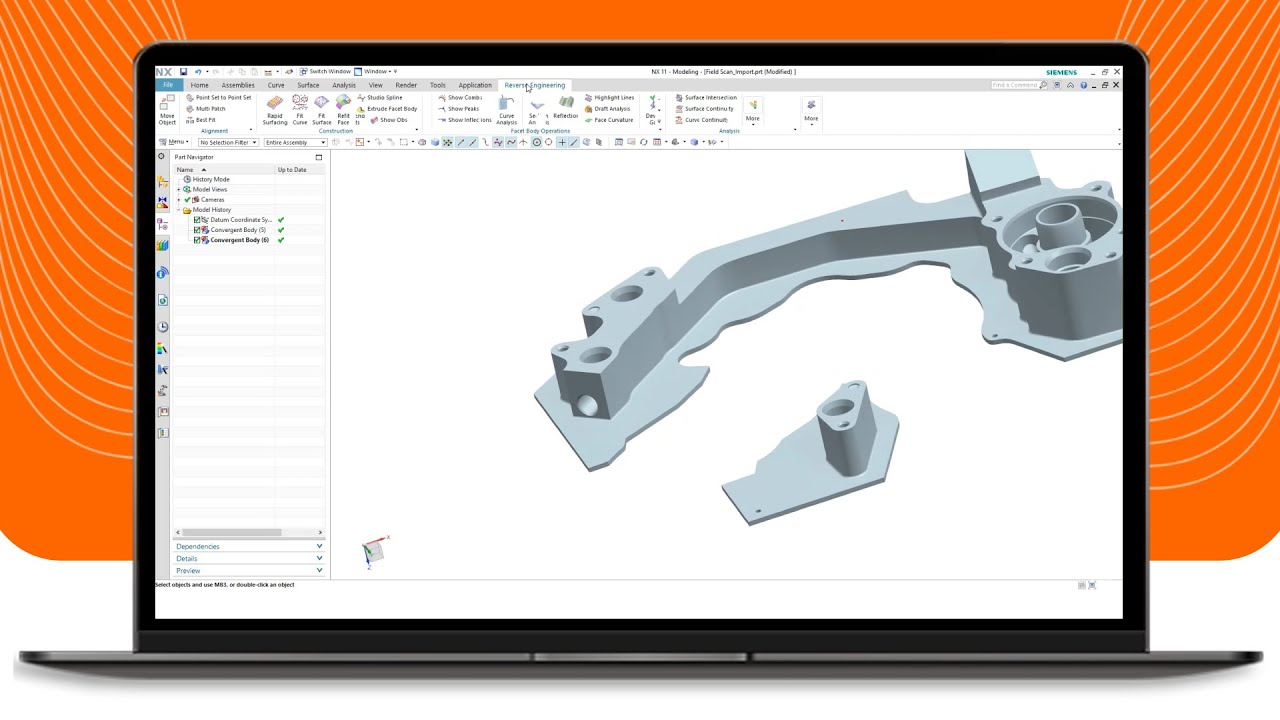
Task: Expand the Cameras tree node
Action: [x=179, y=199]
